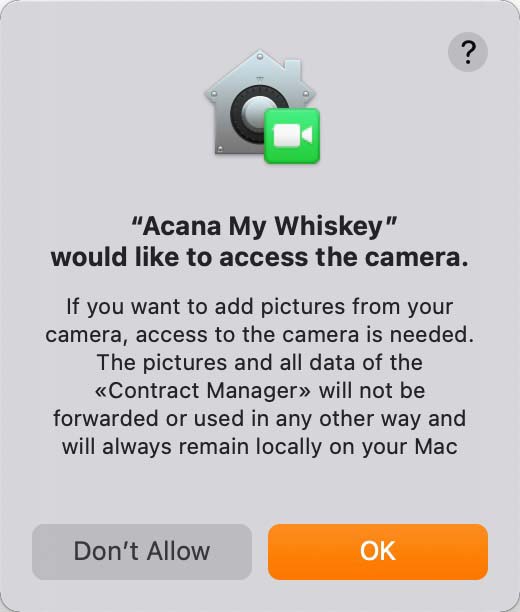Click the OK button
The width and height of the screenshot is (520, 612).
tap(378, 552)
